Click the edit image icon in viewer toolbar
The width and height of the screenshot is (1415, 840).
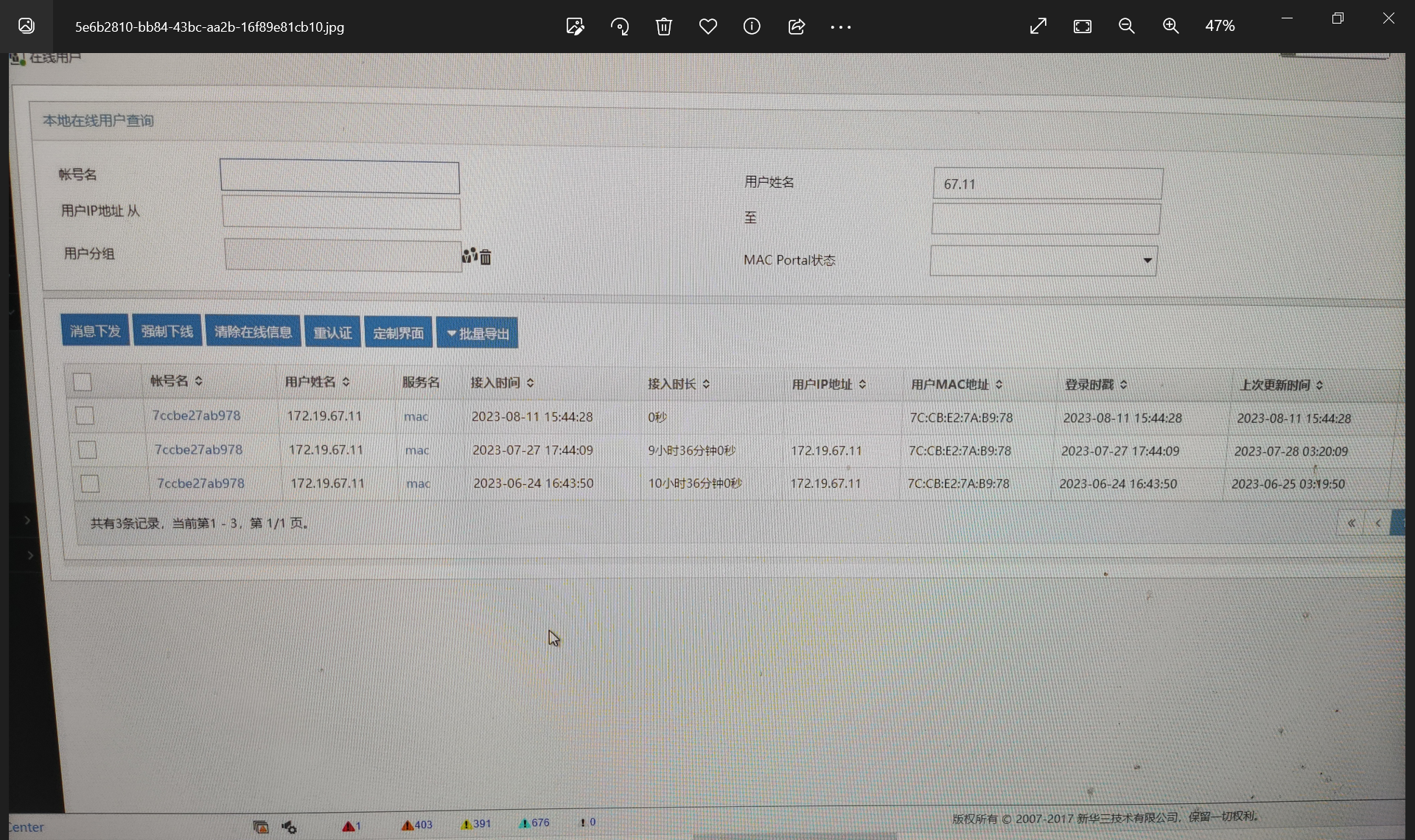pyautogui.click(x=575, y=27)
